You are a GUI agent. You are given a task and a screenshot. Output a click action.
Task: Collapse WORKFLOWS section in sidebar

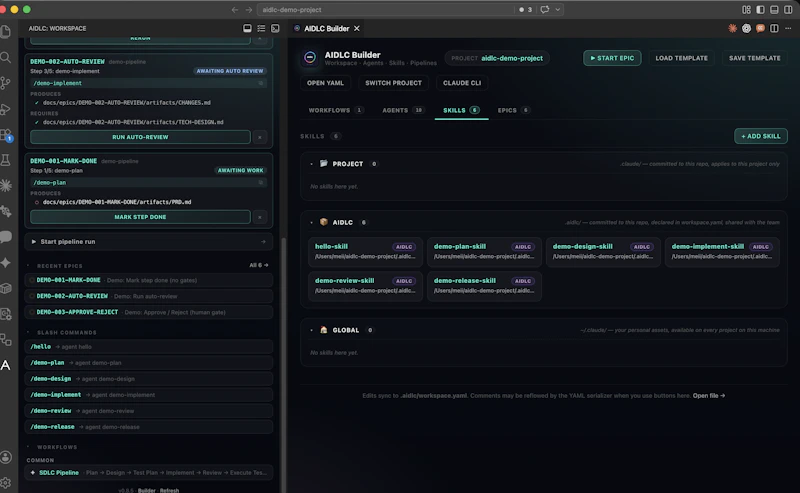click(28, 447)
